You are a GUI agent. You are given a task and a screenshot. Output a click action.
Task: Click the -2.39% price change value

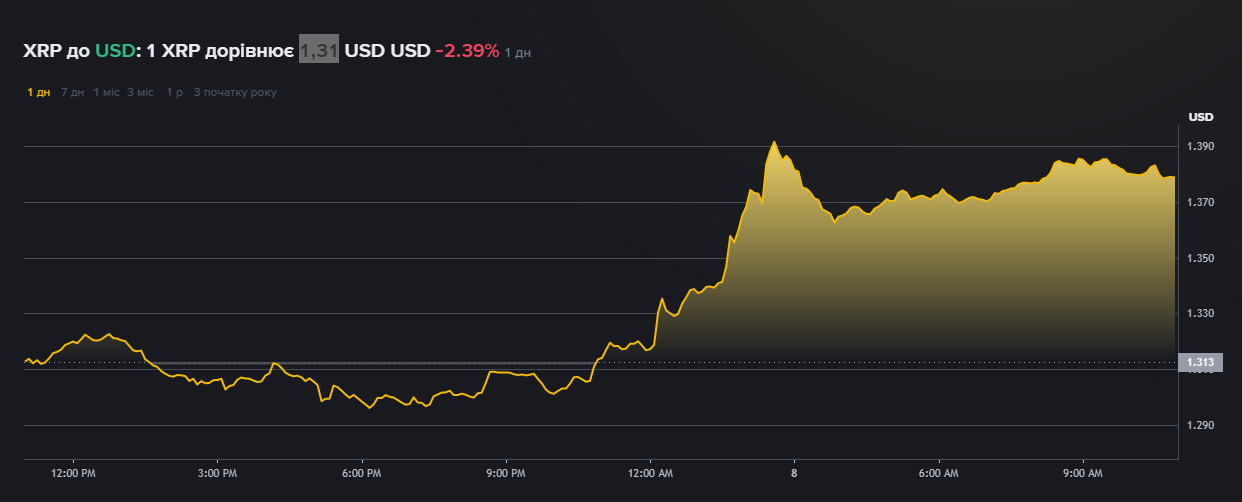tap(467, 50)
